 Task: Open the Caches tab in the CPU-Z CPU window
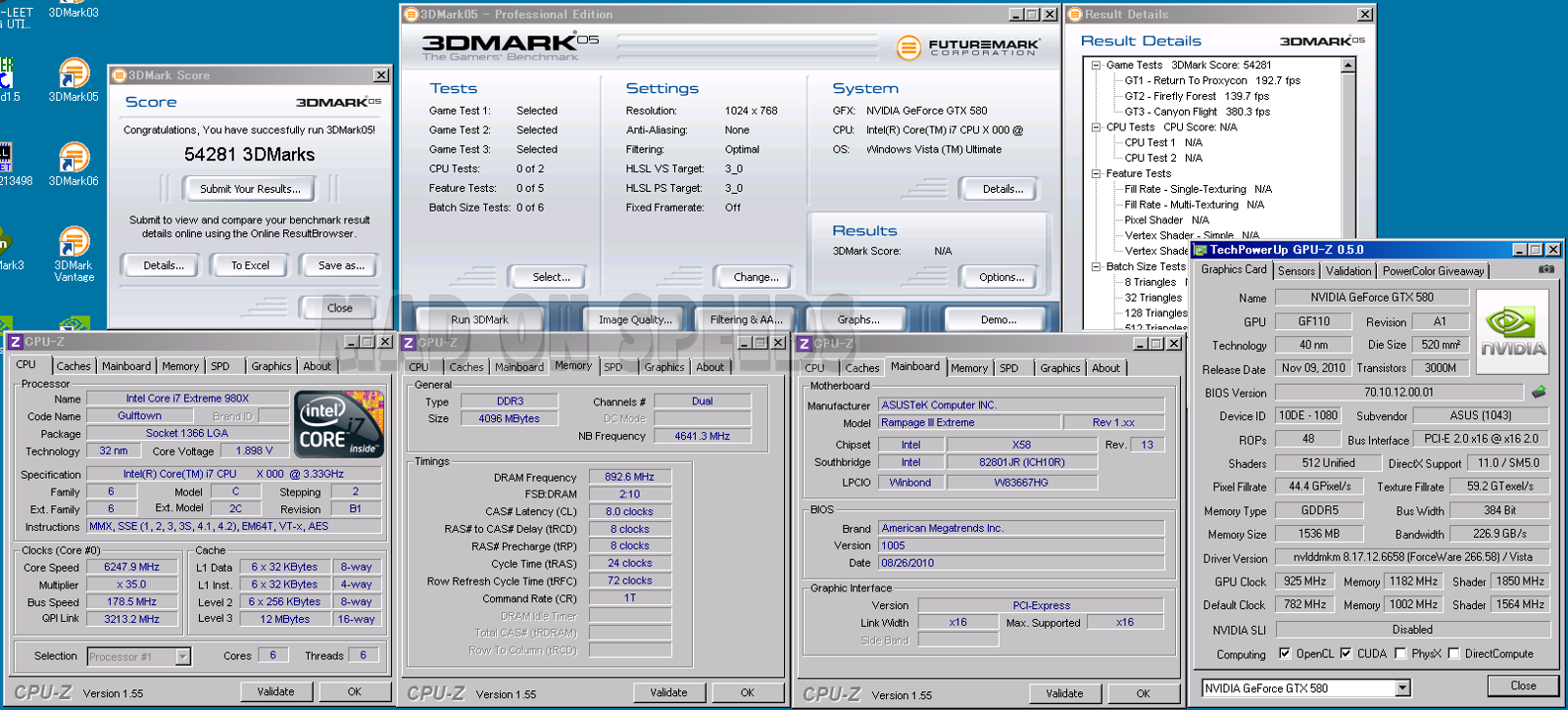click(73, 366)
